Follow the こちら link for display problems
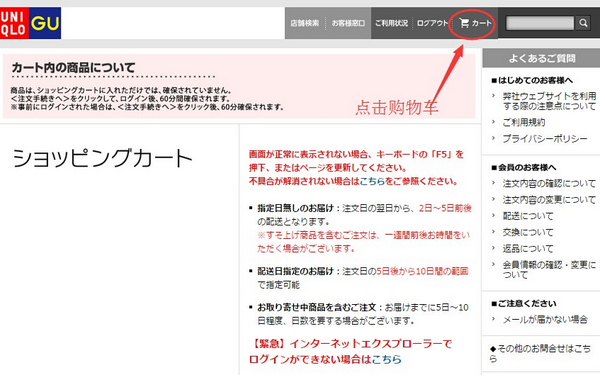This screenshot has width=605, height=376. pos(372,181)
